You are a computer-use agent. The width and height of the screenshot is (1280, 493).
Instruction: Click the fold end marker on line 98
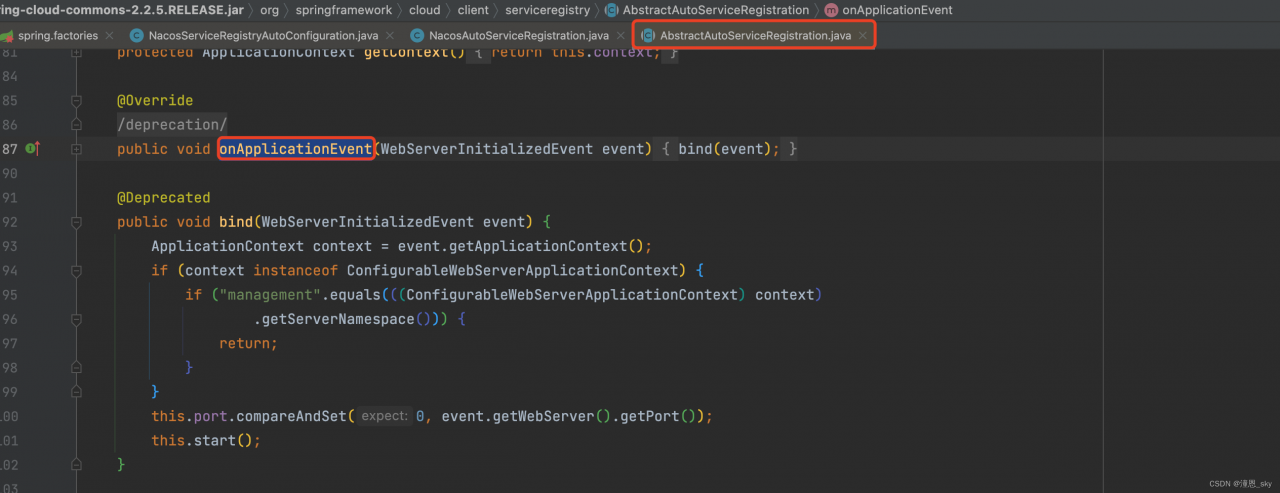tap(76, 368)
